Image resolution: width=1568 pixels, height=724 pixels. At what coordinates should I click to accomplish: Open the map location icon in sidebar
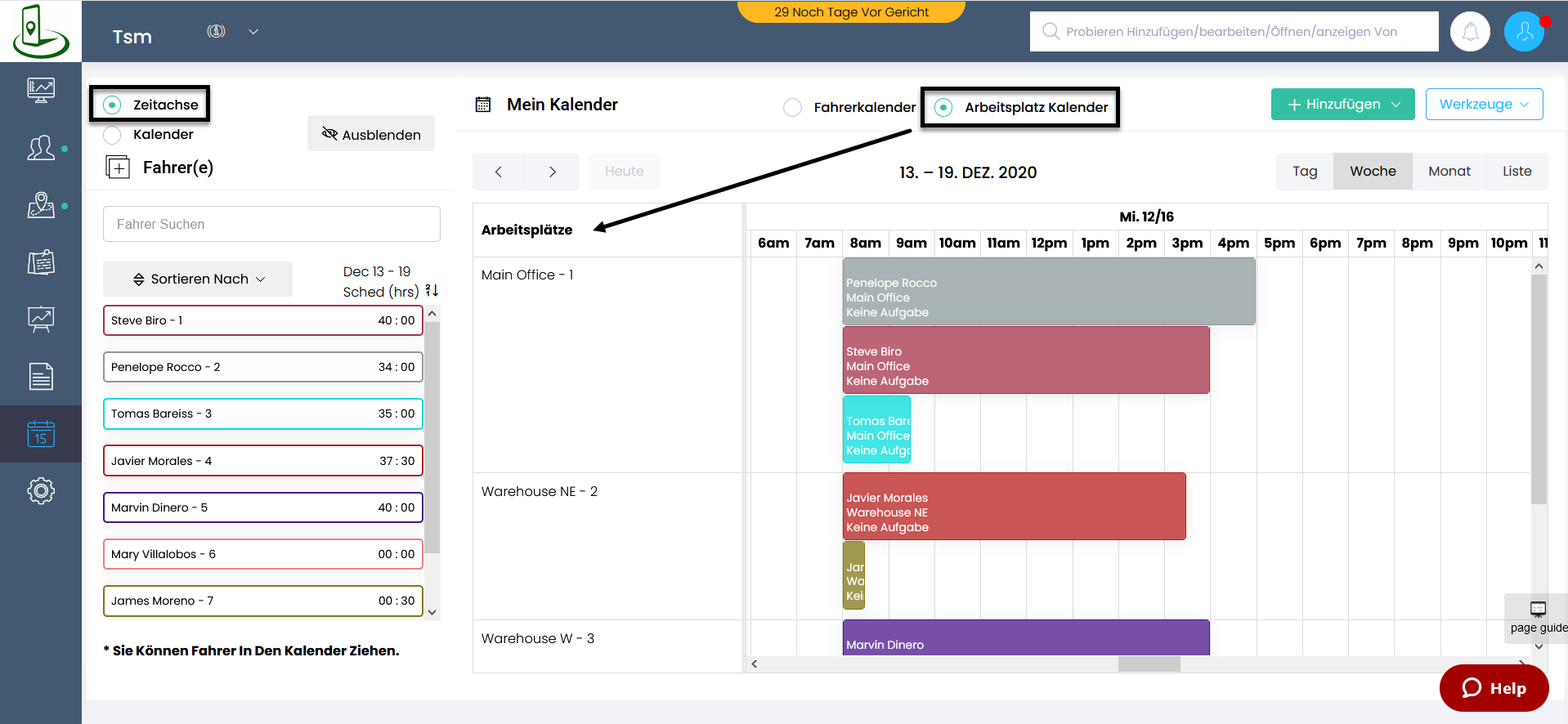click(41, 205)
